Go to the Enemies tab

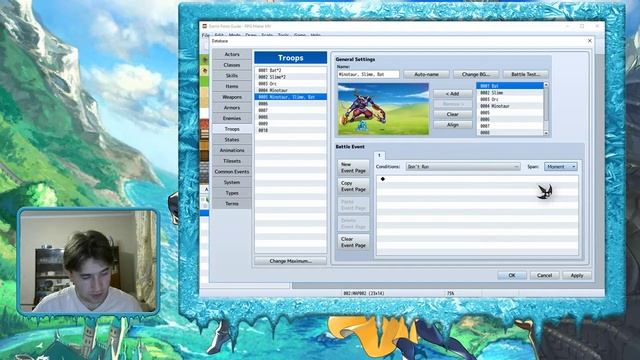(x=231, y=118)
